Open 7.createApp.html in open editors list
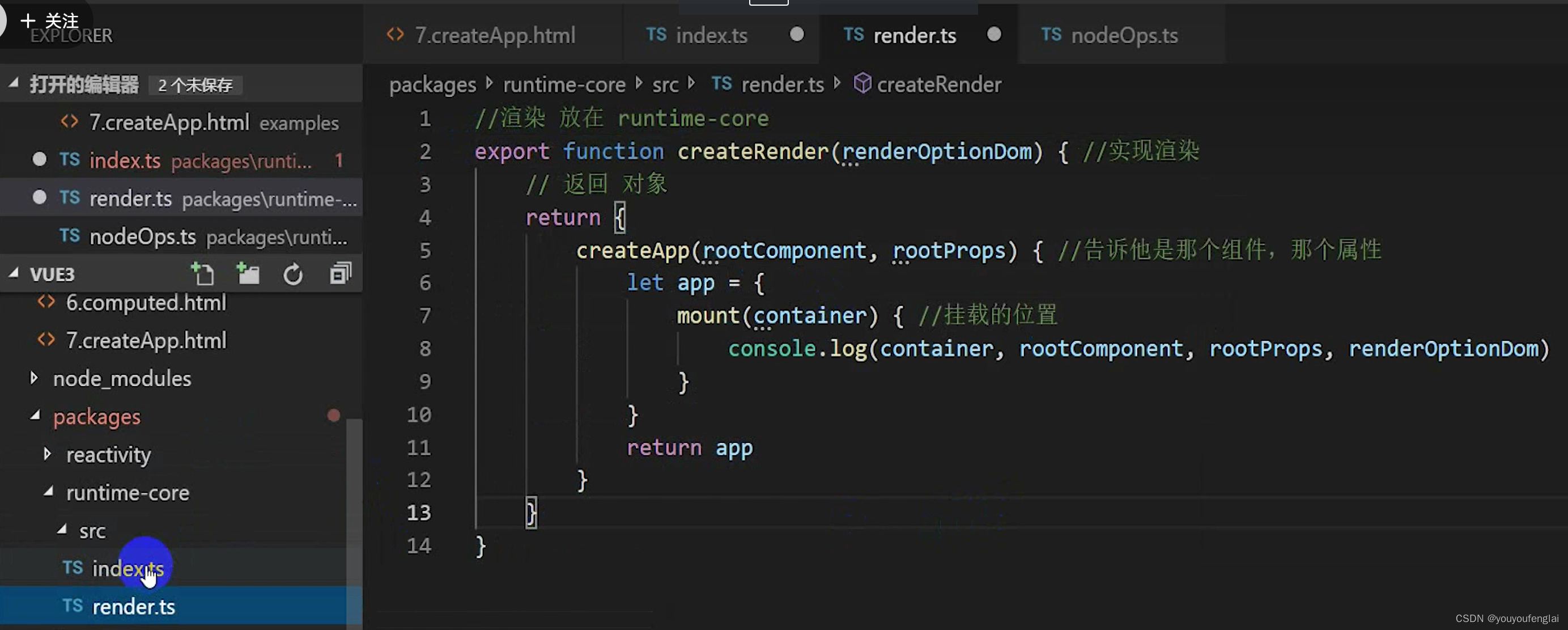The image size is (1568, 630). (181, 122)
